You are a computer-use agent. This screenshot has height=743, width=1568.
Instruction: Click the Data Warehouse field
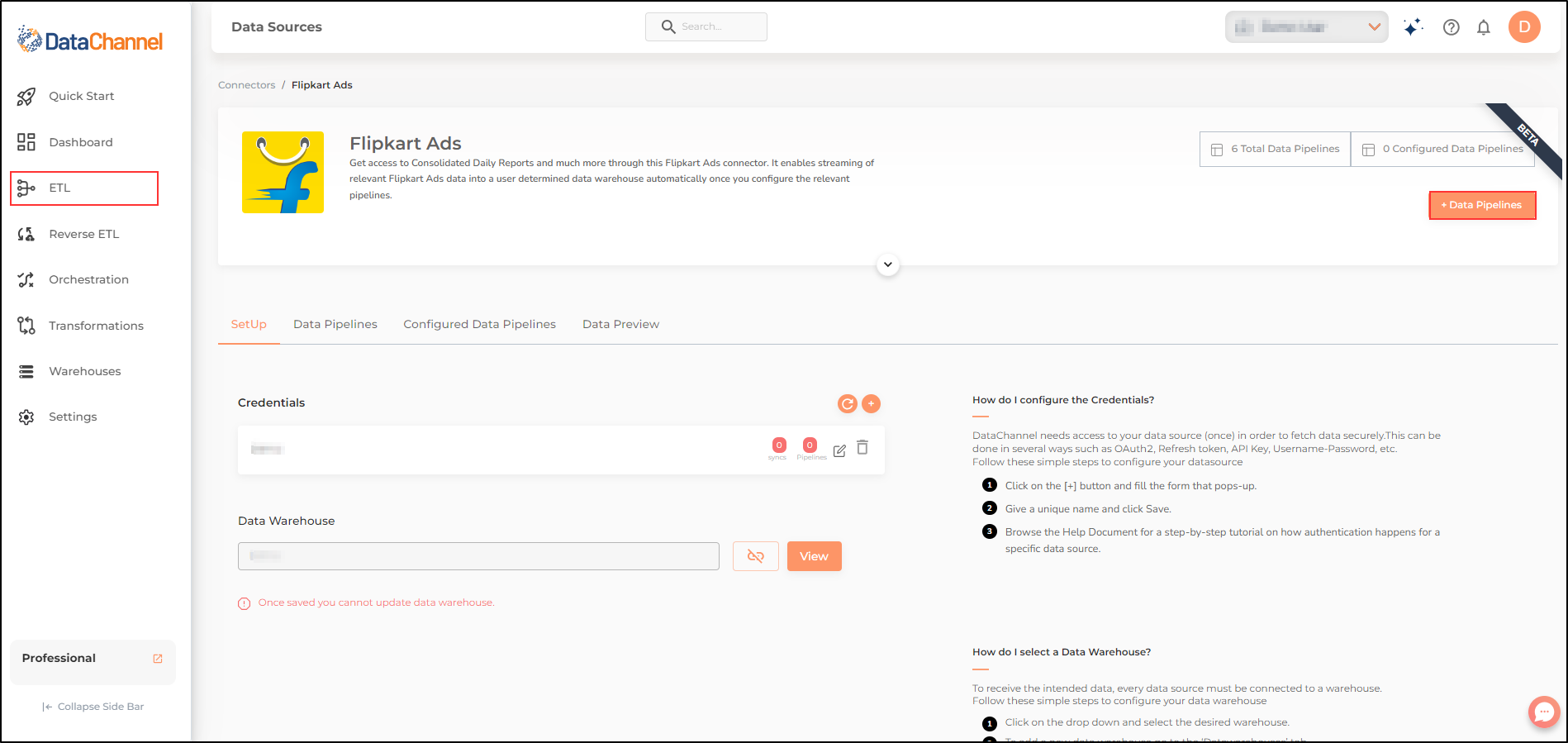coord(478,556)
